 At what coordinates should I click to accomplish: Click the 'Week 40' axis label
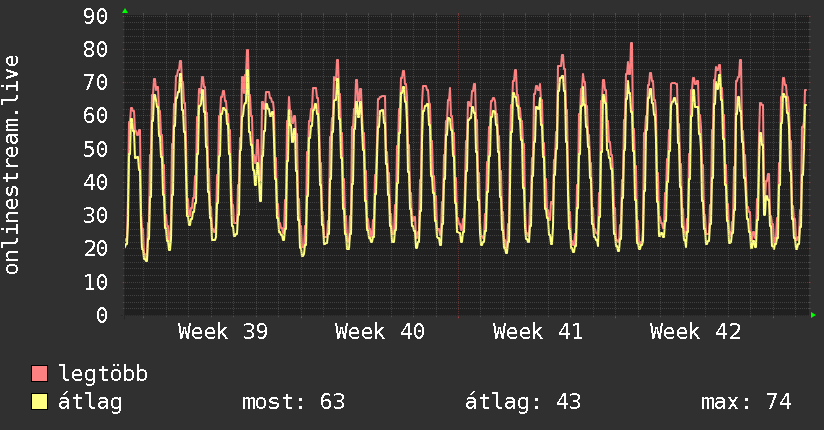pos(380,332)
